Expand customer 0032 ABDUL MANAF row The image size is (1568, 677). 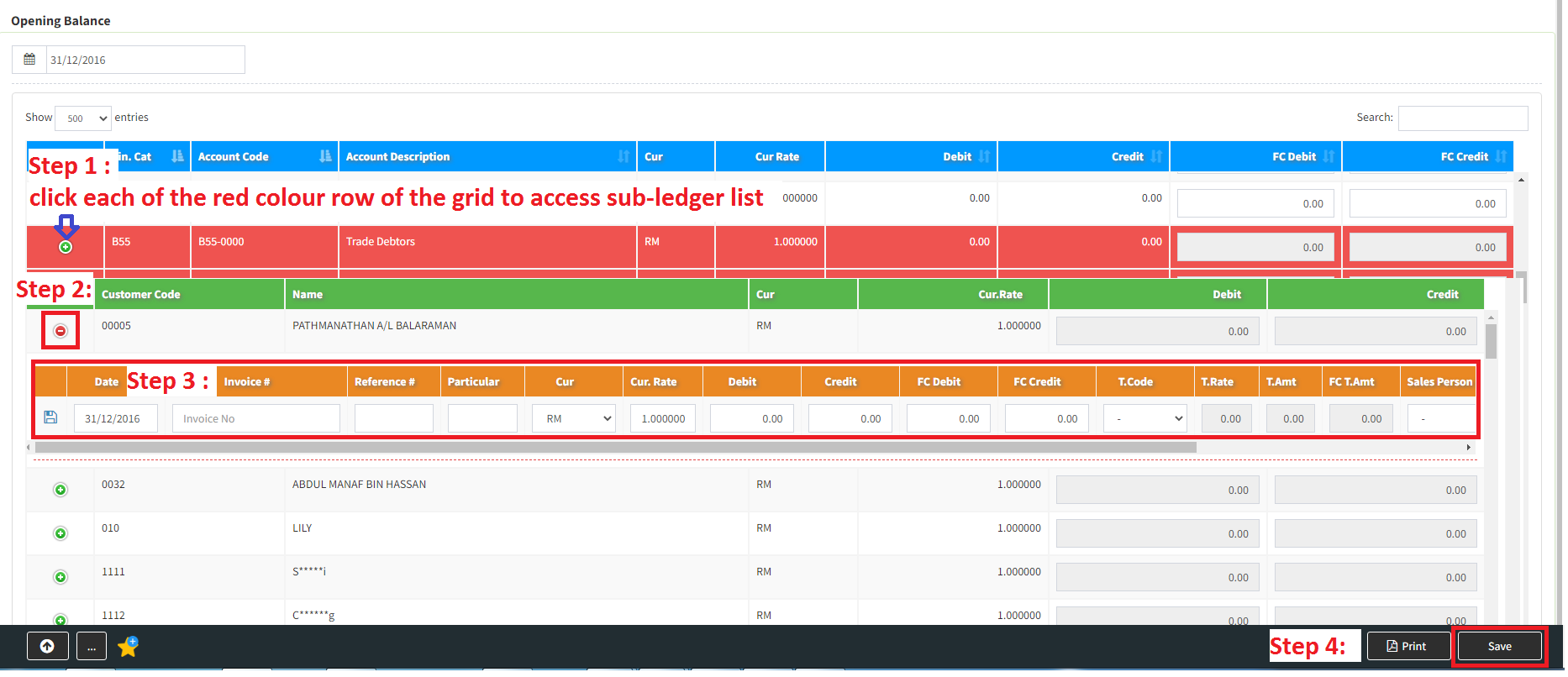pos(61,490)
